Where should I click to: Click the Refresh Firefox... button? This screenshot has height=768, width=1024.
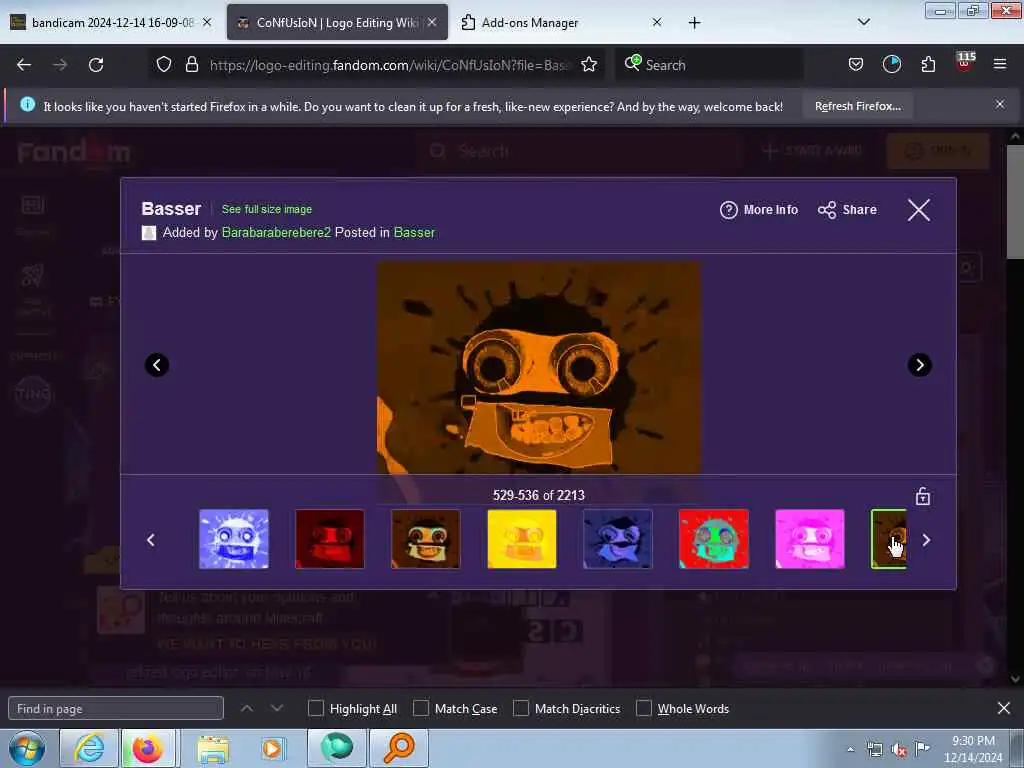857,106
